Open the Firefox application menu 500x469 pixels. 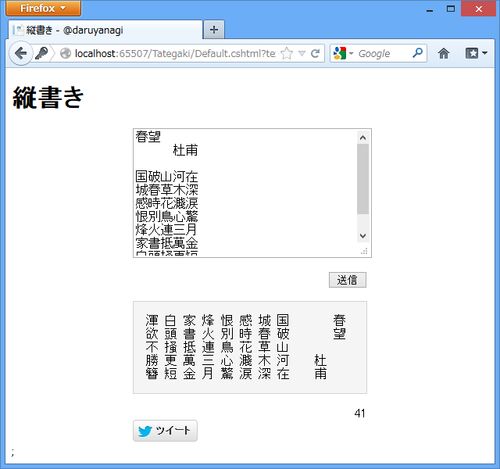43,8
